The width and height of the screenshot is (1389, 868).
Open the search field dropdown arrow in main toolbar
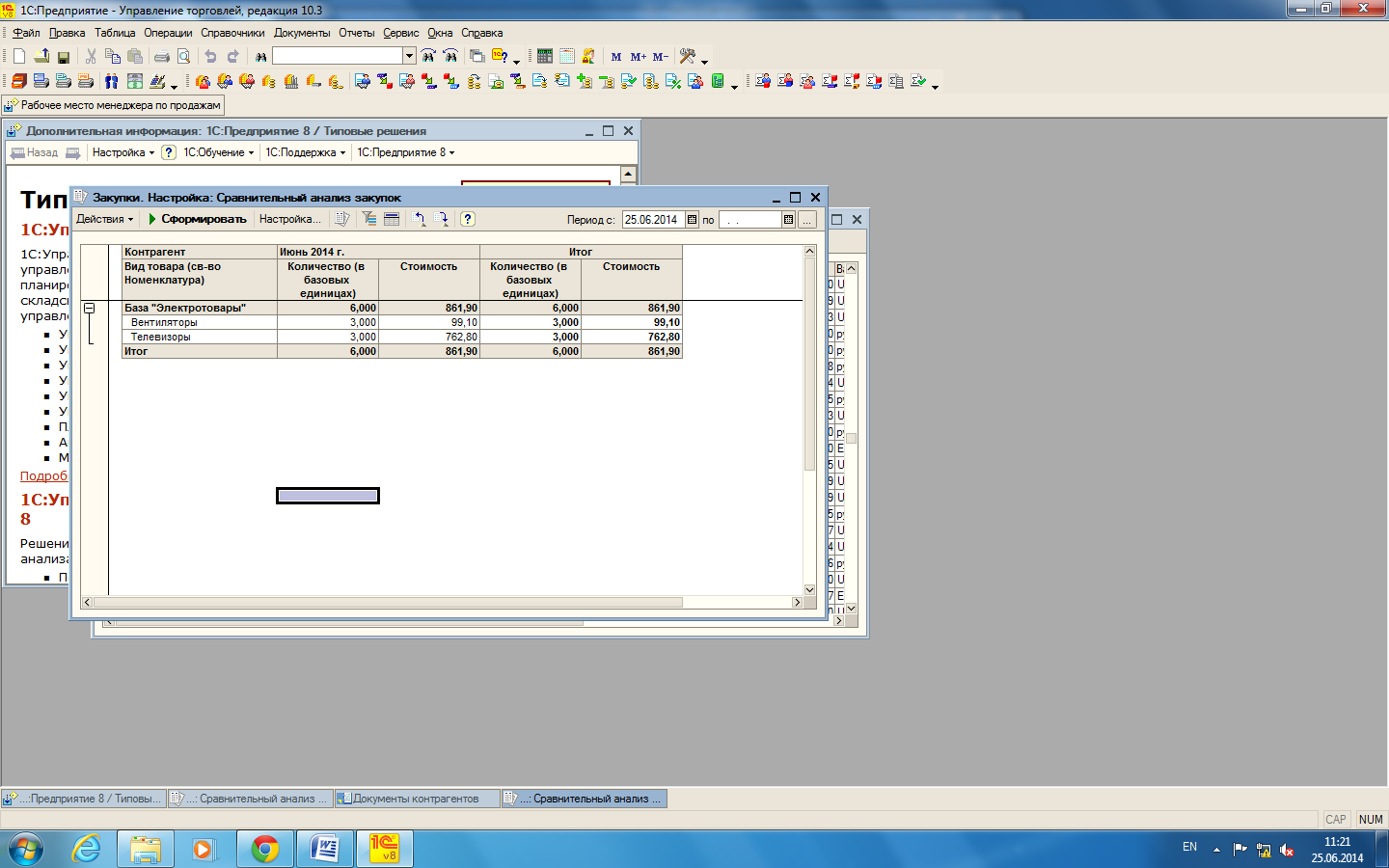[409, 56]
